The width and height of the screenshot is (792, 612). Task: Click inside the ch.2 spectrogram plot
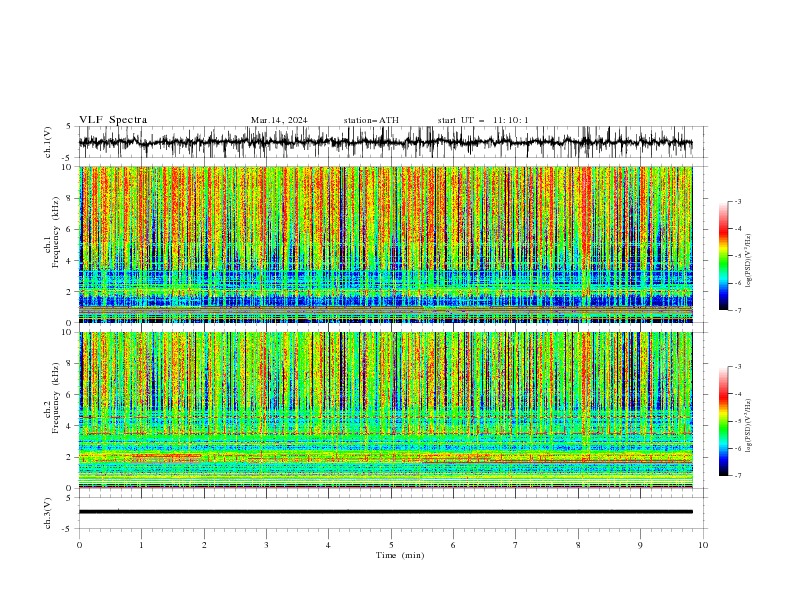coord(385,410)
